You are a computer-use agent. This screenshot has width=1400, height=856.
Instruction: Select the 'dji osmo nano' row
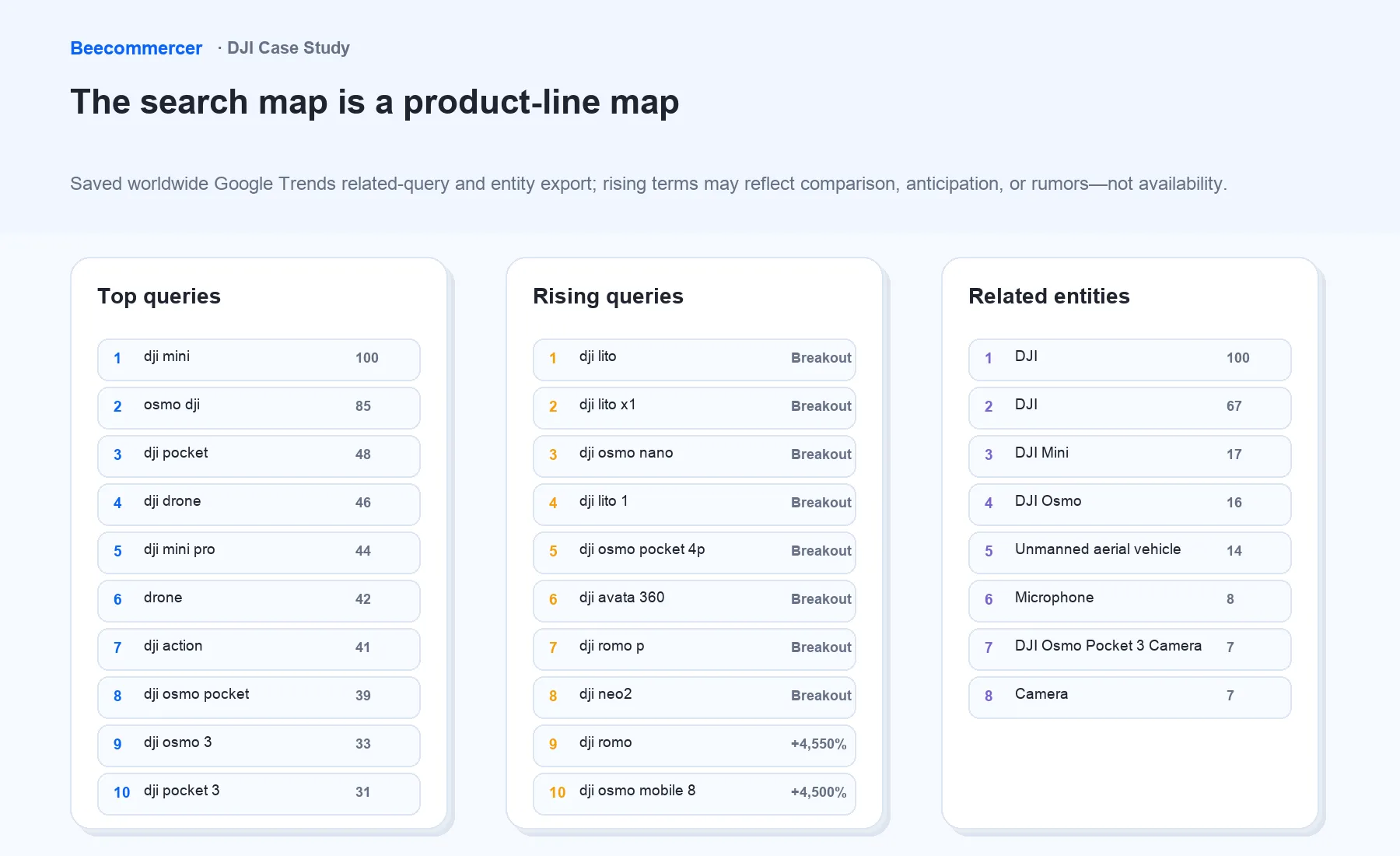click(x=695, y=456)
